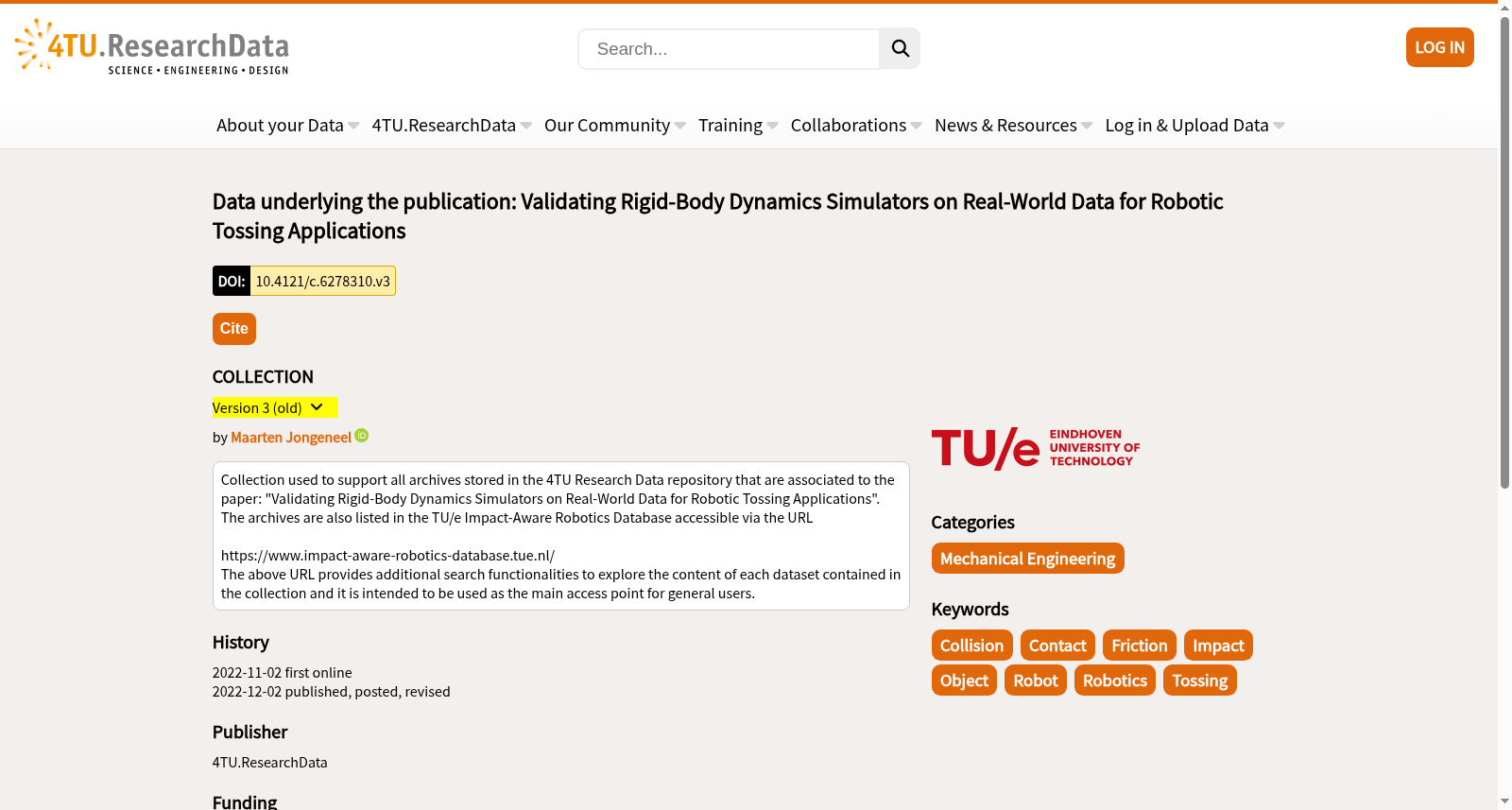Select the Robotics keyword tag
Viewport: 1512px width, 810px height.
(x=1115, y=681)
